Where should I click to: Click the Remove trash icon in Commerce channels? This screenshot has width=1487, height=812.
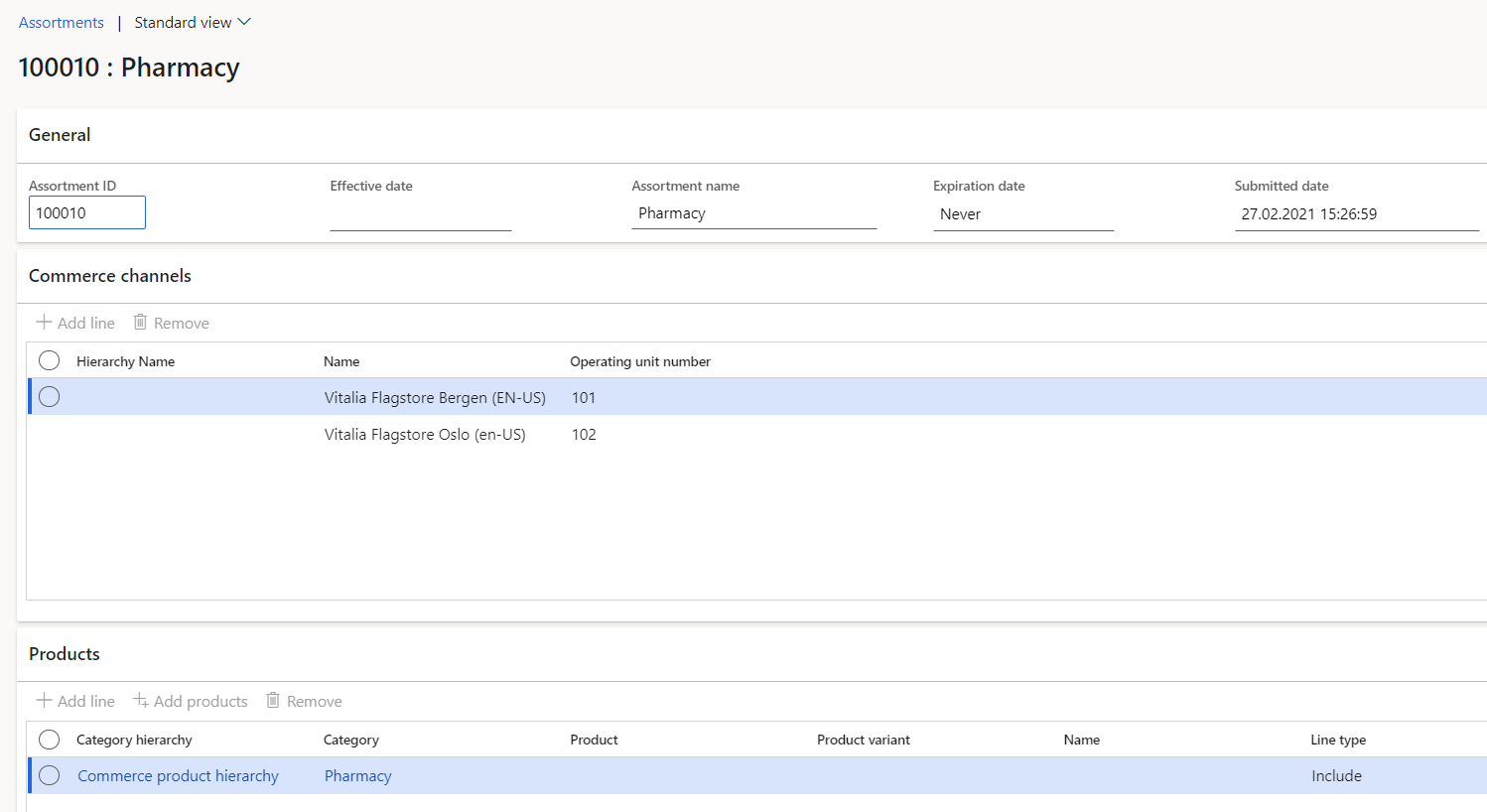tap(141, 323)
